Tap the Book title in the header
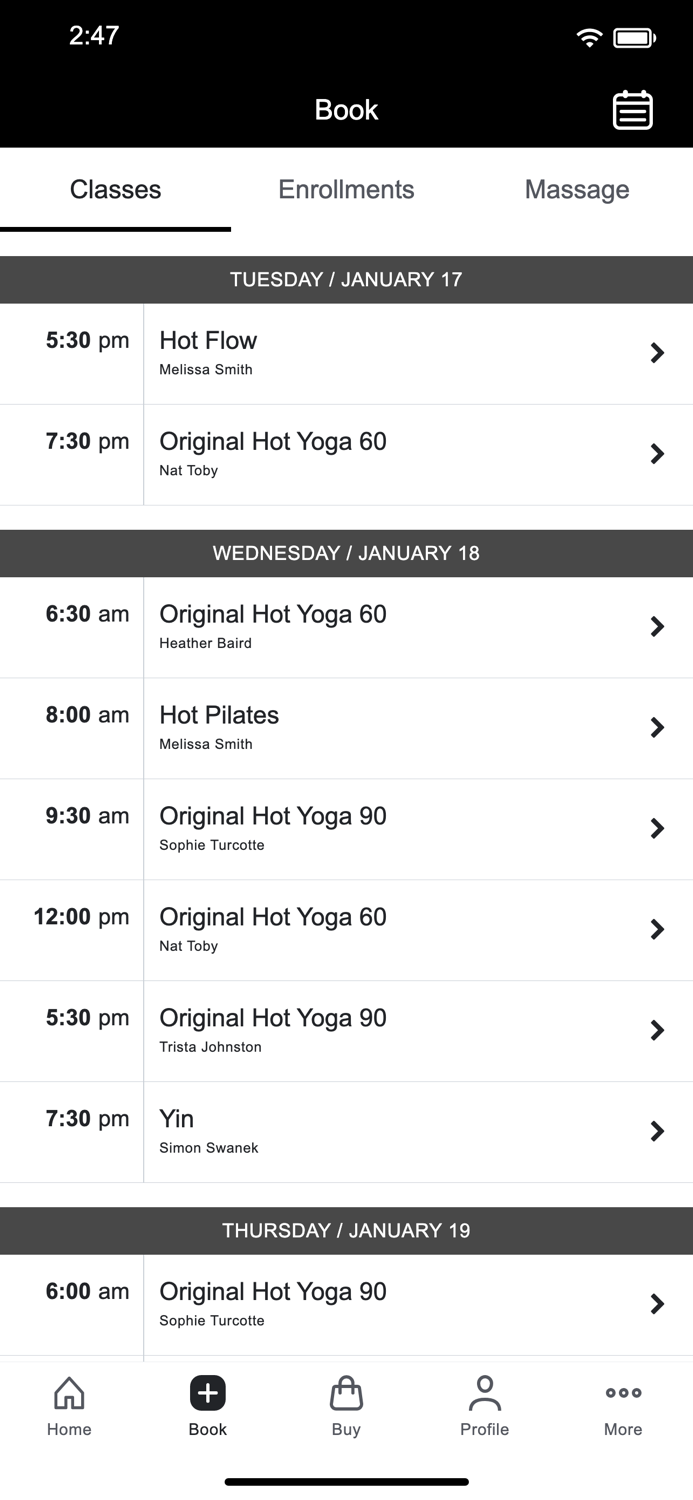Viewport: 693px width, 1500px height. (346, 110)
